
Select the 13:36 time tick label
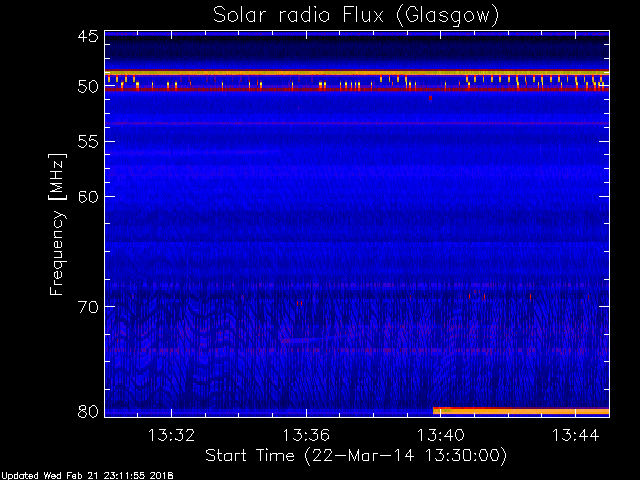(306, 435)
